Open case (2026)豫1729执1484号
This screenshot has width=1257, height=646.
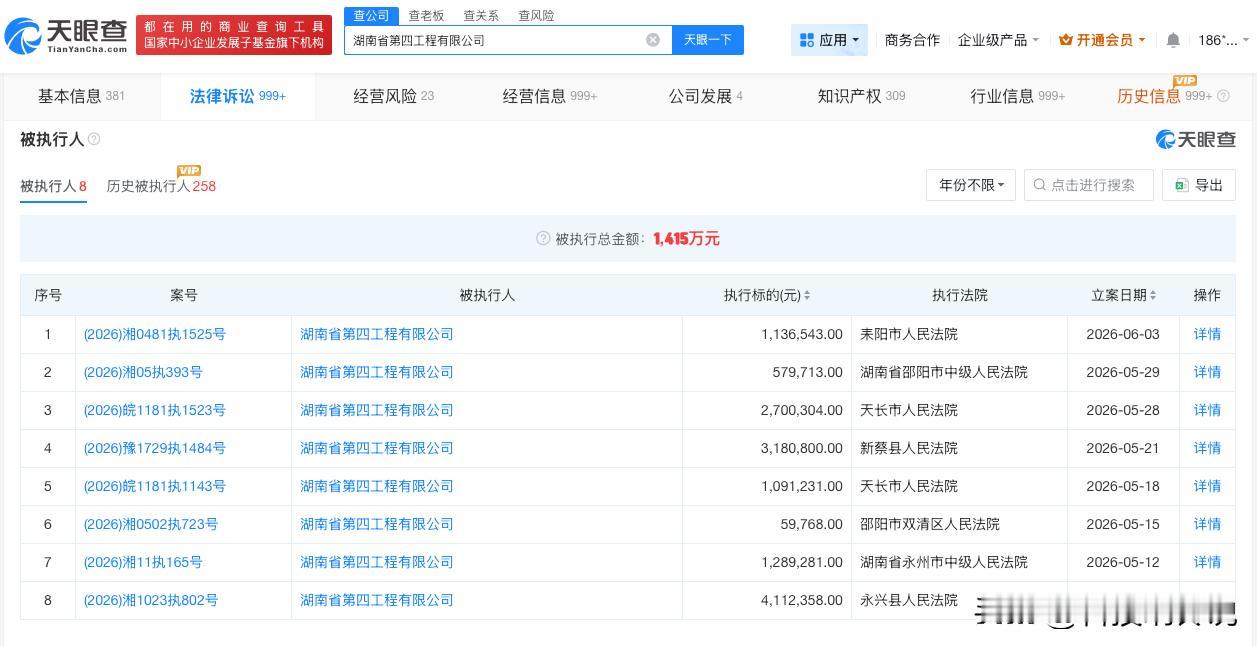155,448
